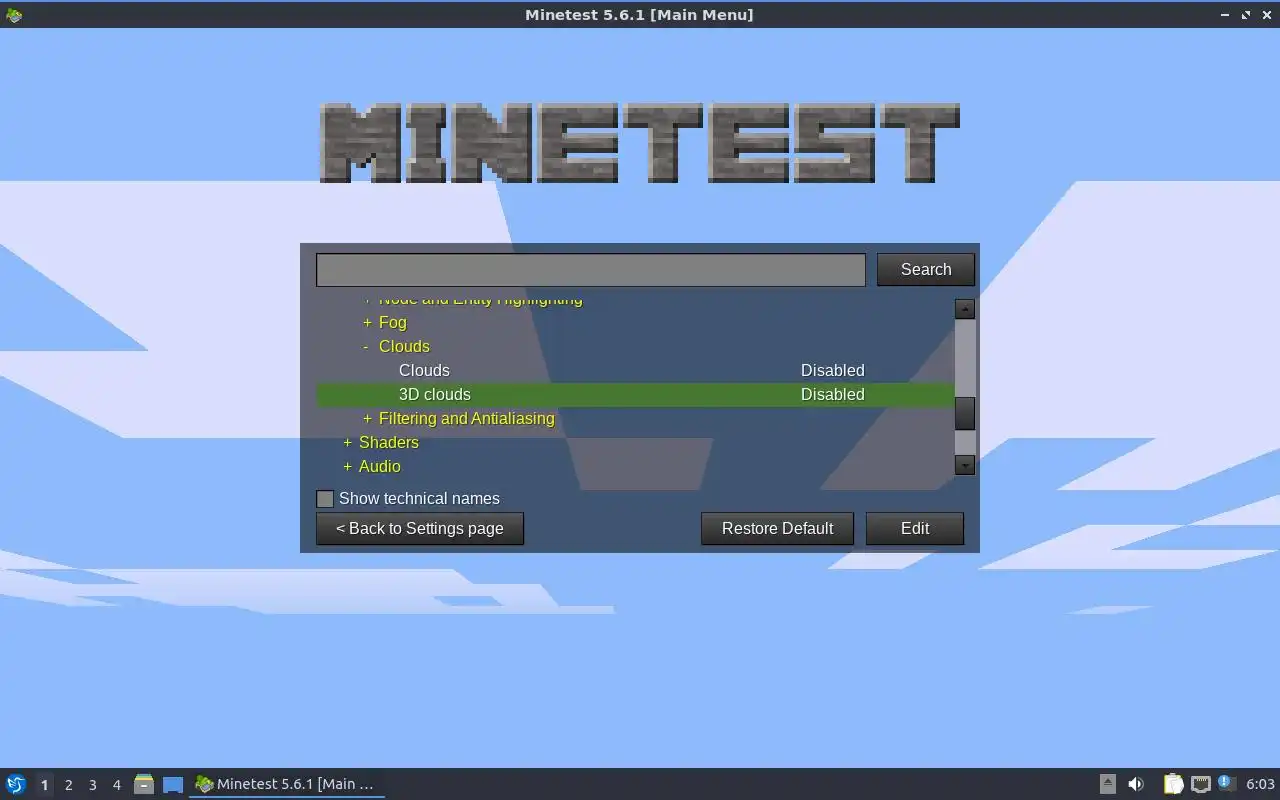Open the file manager taskbar icon

144,784
